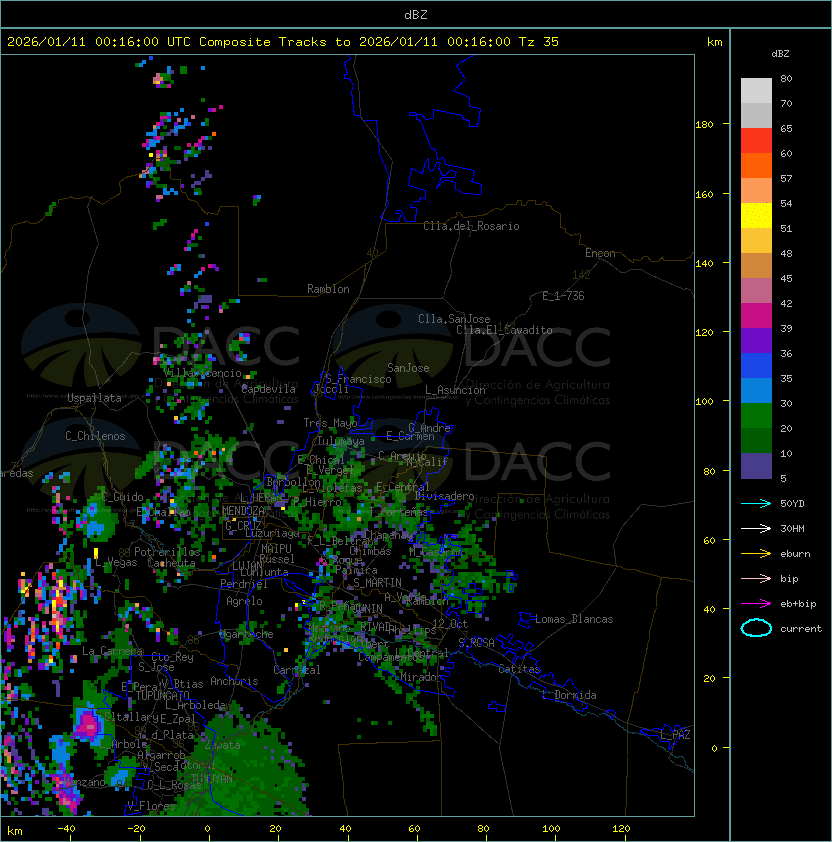Click the magenta storm cell near Cltallary

click(86, 725)
